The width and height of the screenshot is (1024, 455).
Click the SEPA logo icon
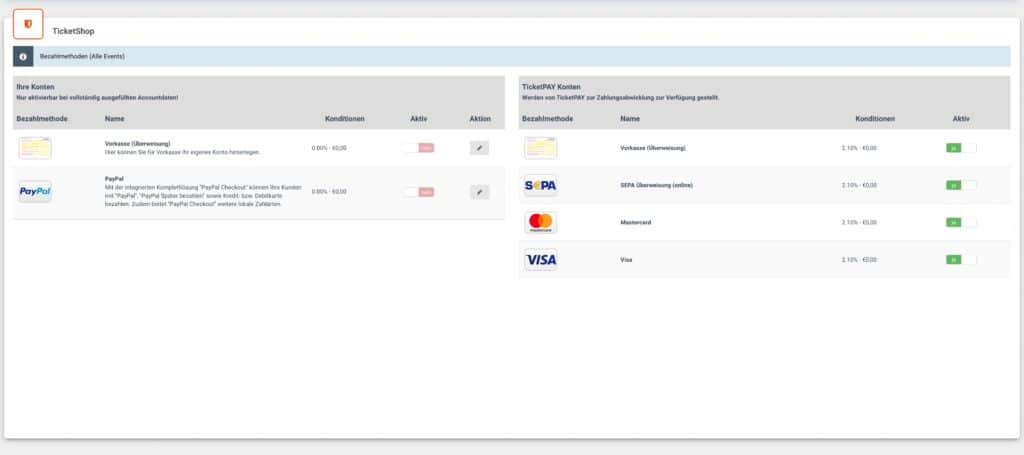(x=540, y=185)
